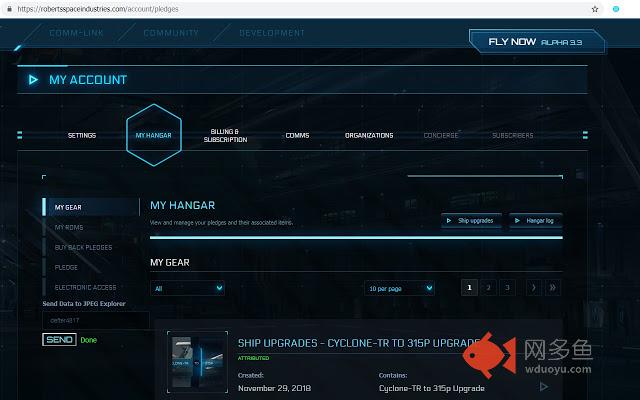
Task: Click the arrow on Ship upgrades button
Action: click(x=449, y=221)
